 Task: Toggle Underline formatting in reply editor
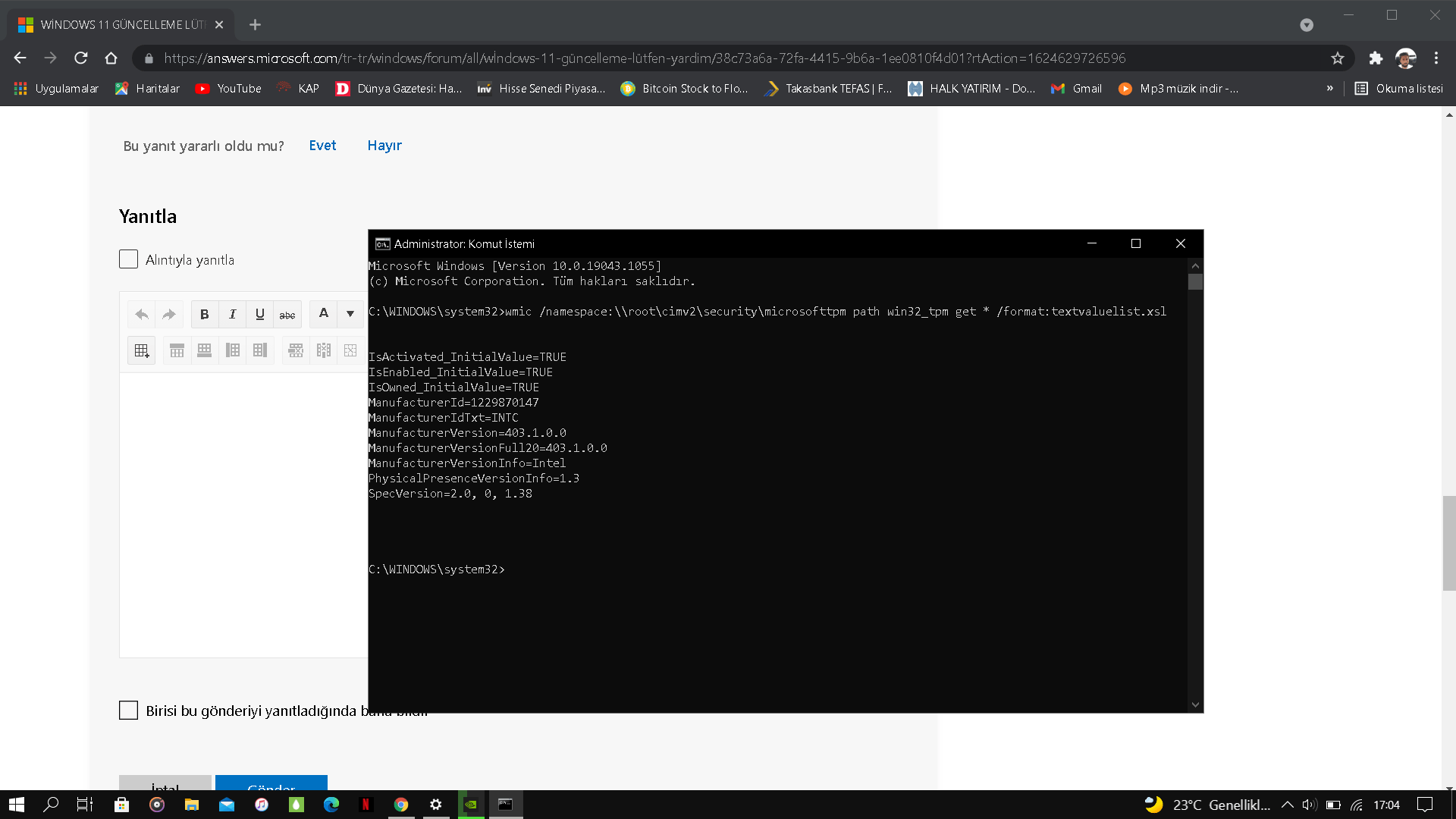pos(259,314)
